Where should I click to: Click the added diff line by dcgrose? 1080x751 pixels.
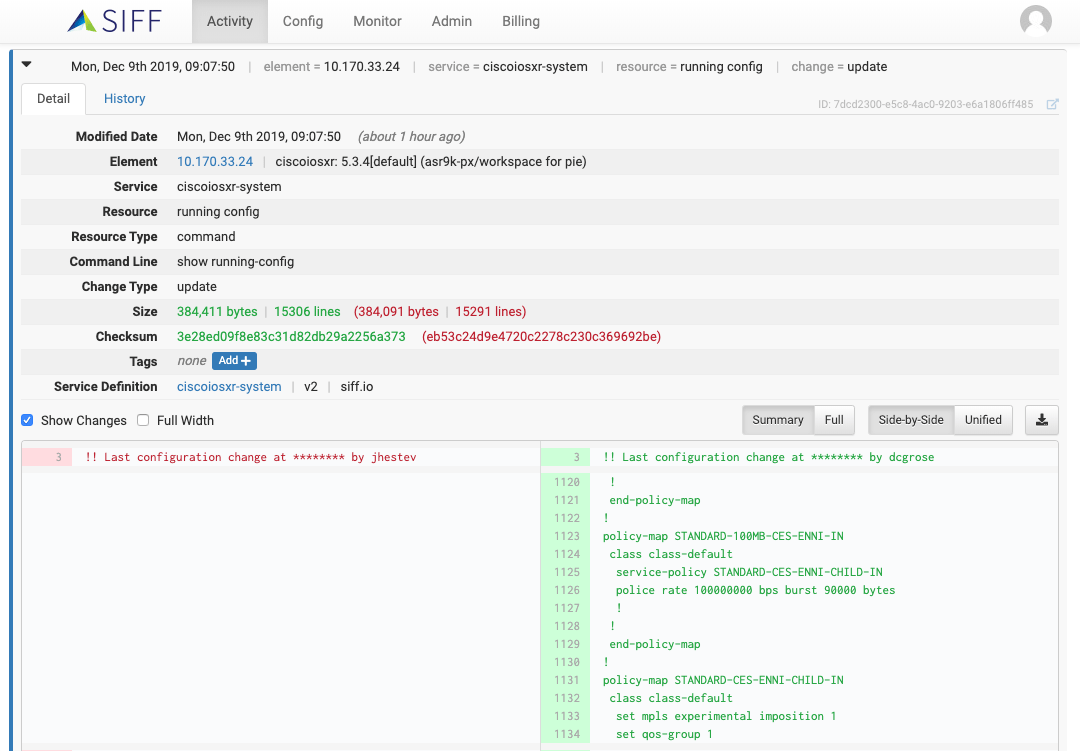coord(769,457)
